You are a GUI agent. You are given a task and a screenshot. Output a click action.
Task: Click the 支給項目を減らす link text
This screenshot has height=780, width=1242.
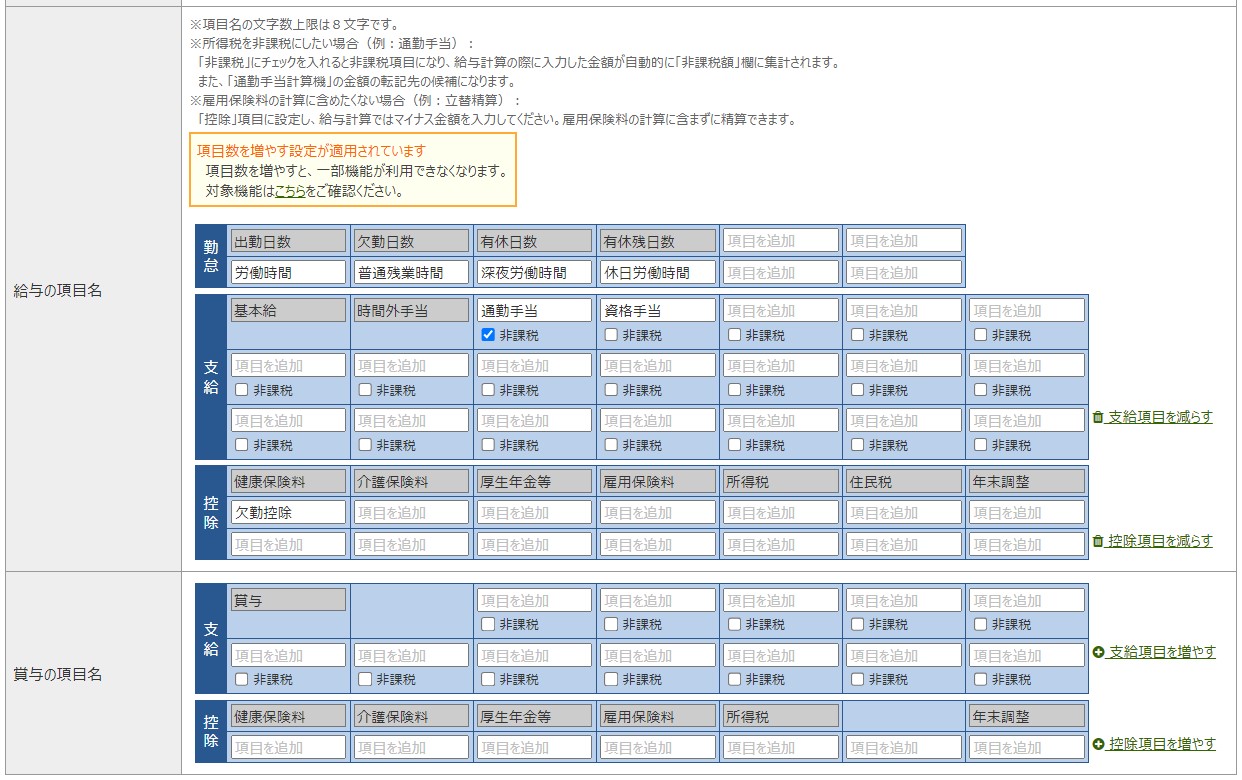tap(1160, 417)
